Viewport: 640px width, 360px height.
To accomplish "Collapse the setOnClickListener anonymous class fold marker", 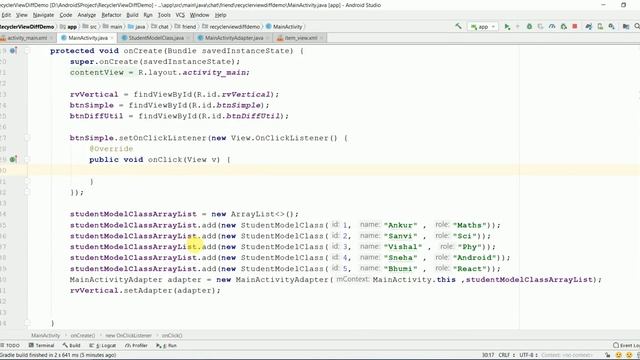I will coord(27,138).
